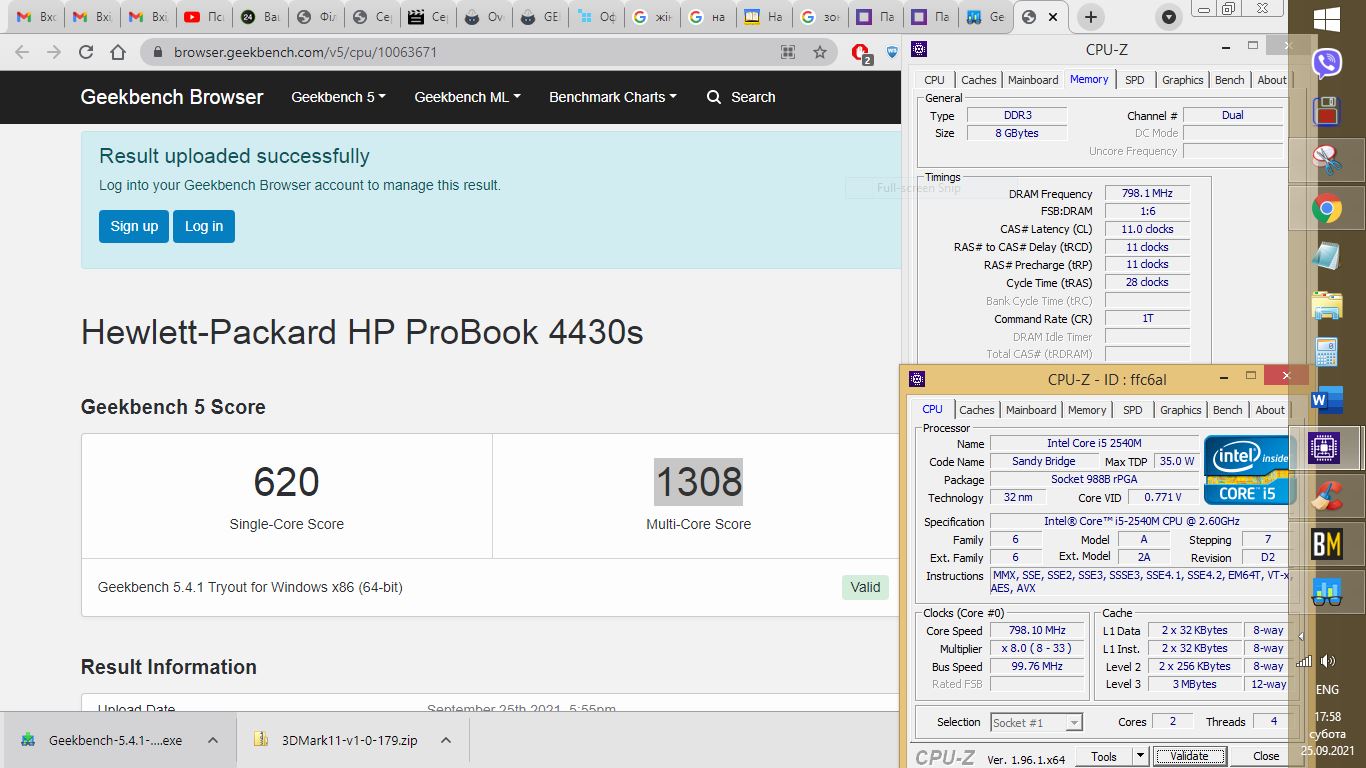
Task: Click the Valid status badge
Action: (865, 587)
